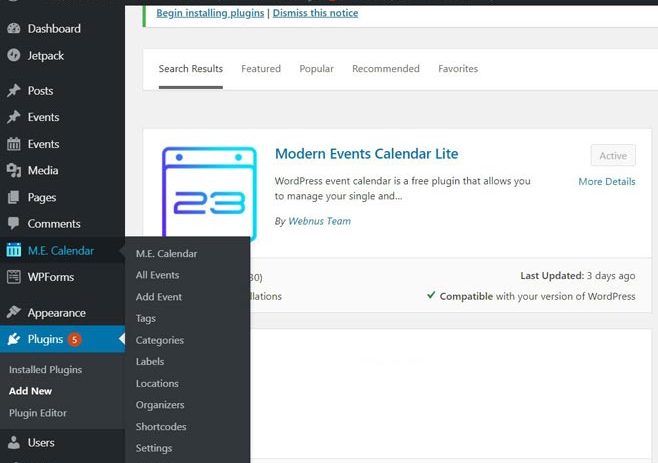
Task: Click the Comments speech bubble icon
Action: [13, 223]
